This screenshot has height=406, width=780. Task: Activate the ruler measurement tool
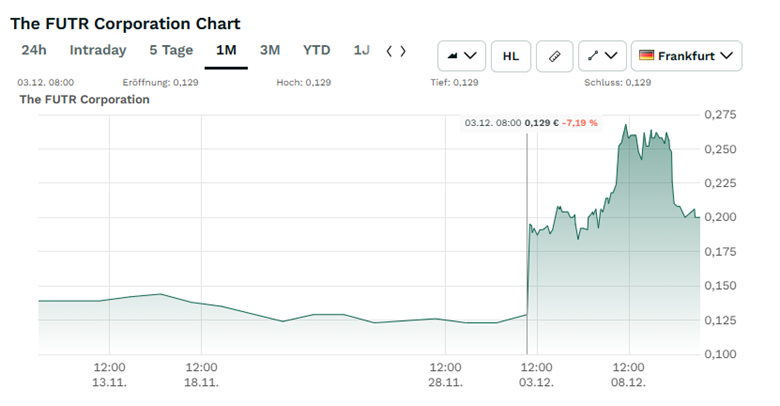[555, 56]
